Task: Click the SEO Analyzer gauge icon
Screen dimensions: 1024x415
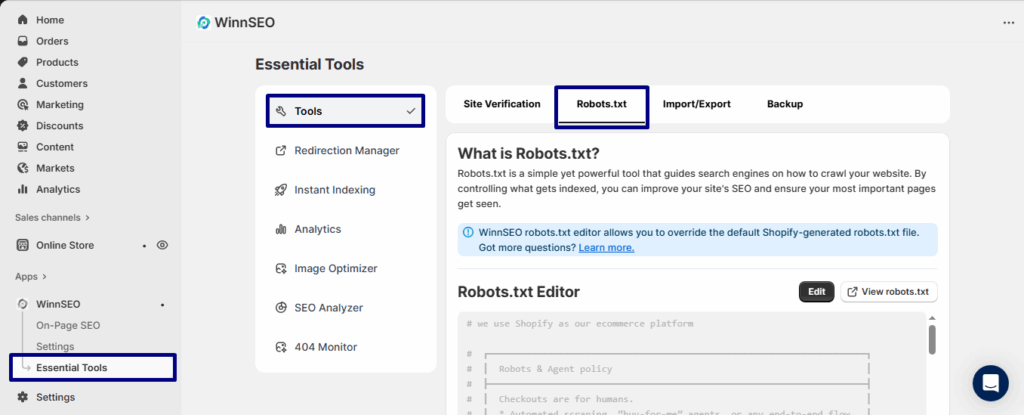Action: tap(281, 308)
